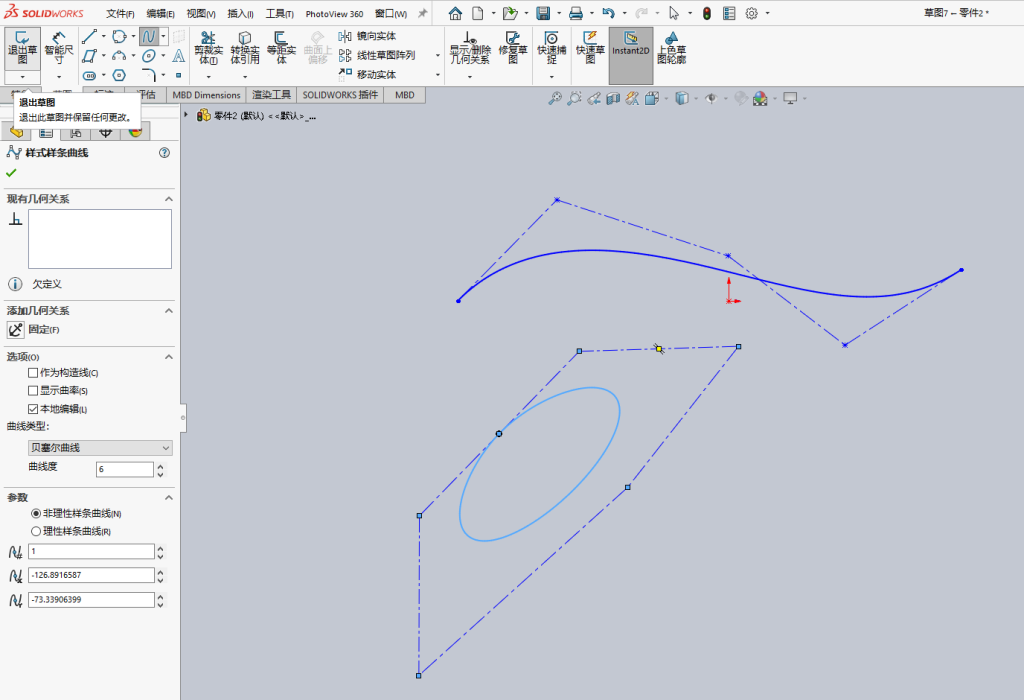The height and width of the screenshot is (700, 1024).
Task: Open the 修复草图 repair sketch tool
Action: (513, 48)
